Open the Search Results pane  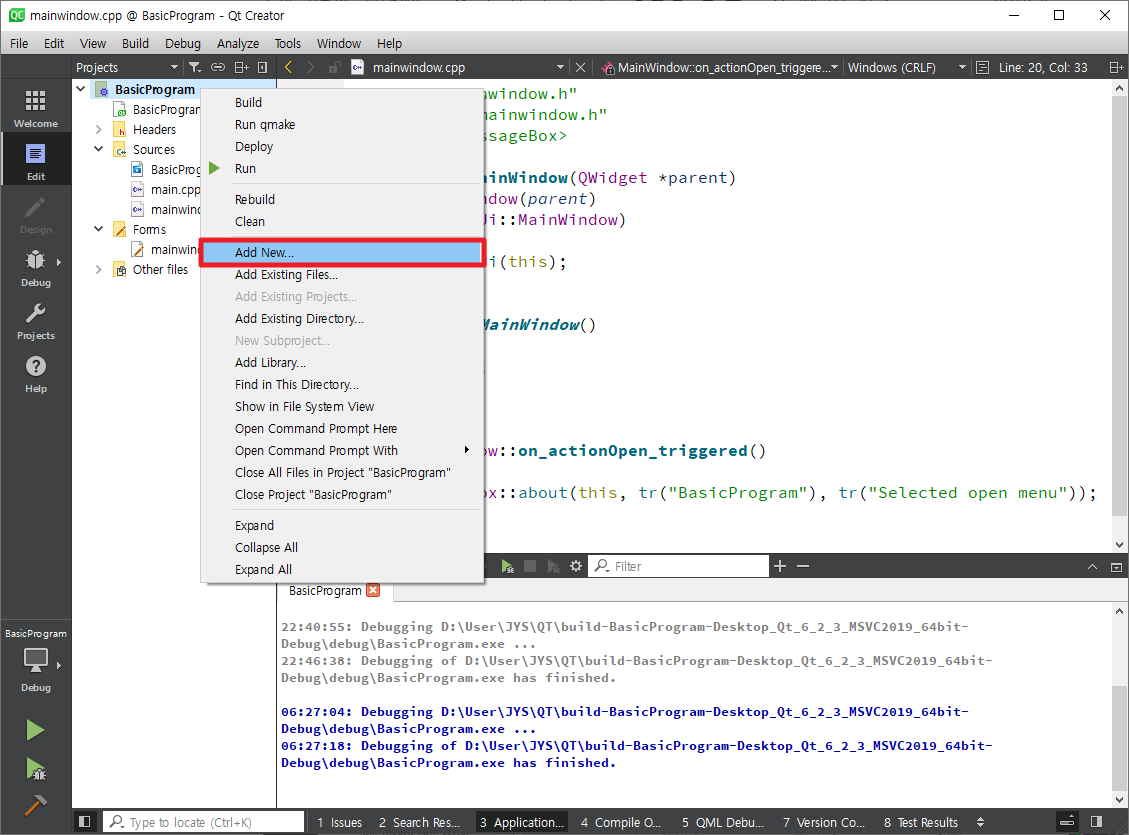[x=419, y=822]
